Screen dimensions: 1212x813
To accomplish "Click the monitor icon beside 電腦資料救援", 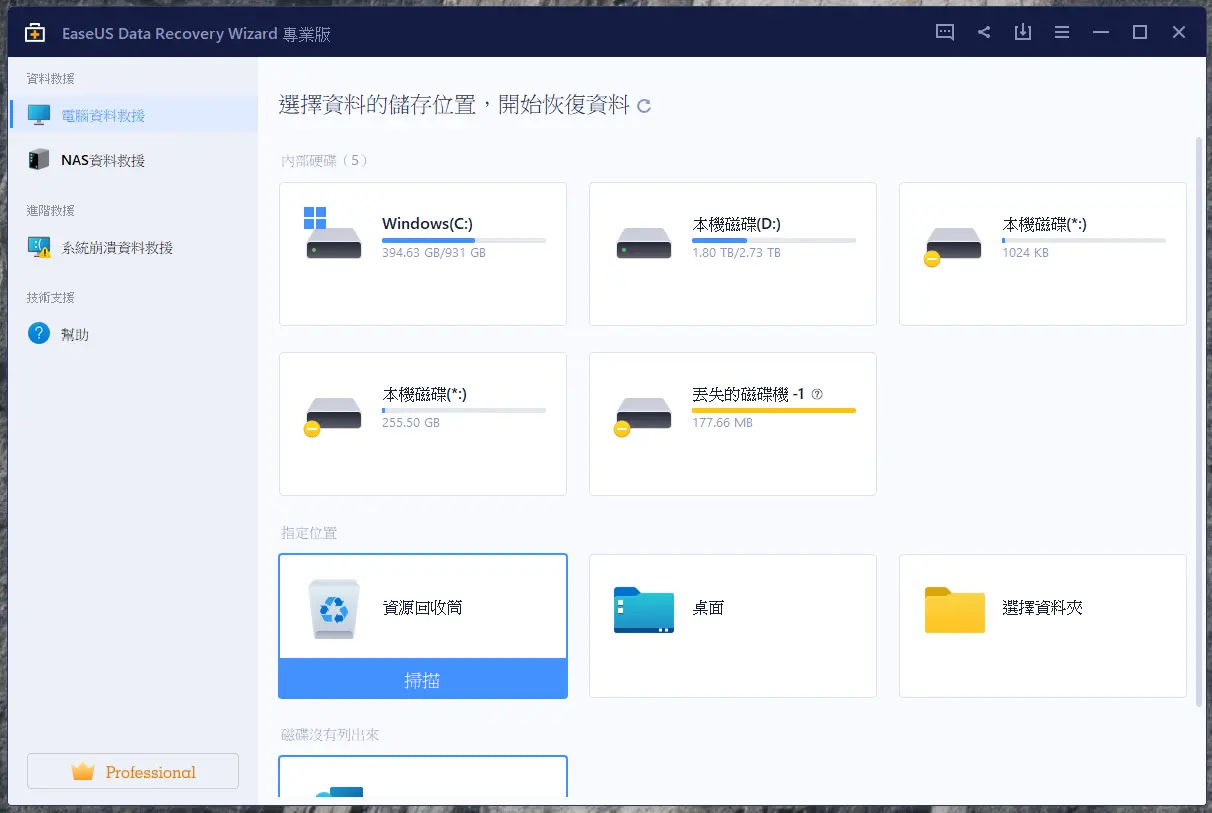I will 39,115.
